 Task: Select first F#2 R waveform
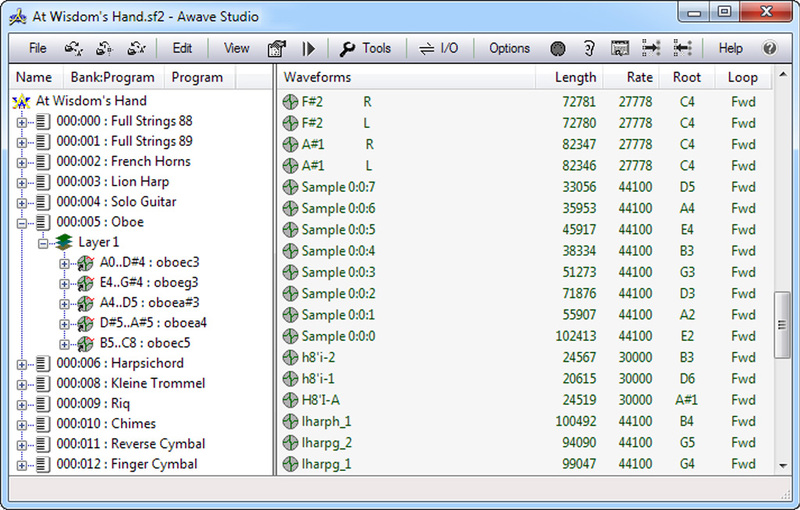tap(336, 102)
